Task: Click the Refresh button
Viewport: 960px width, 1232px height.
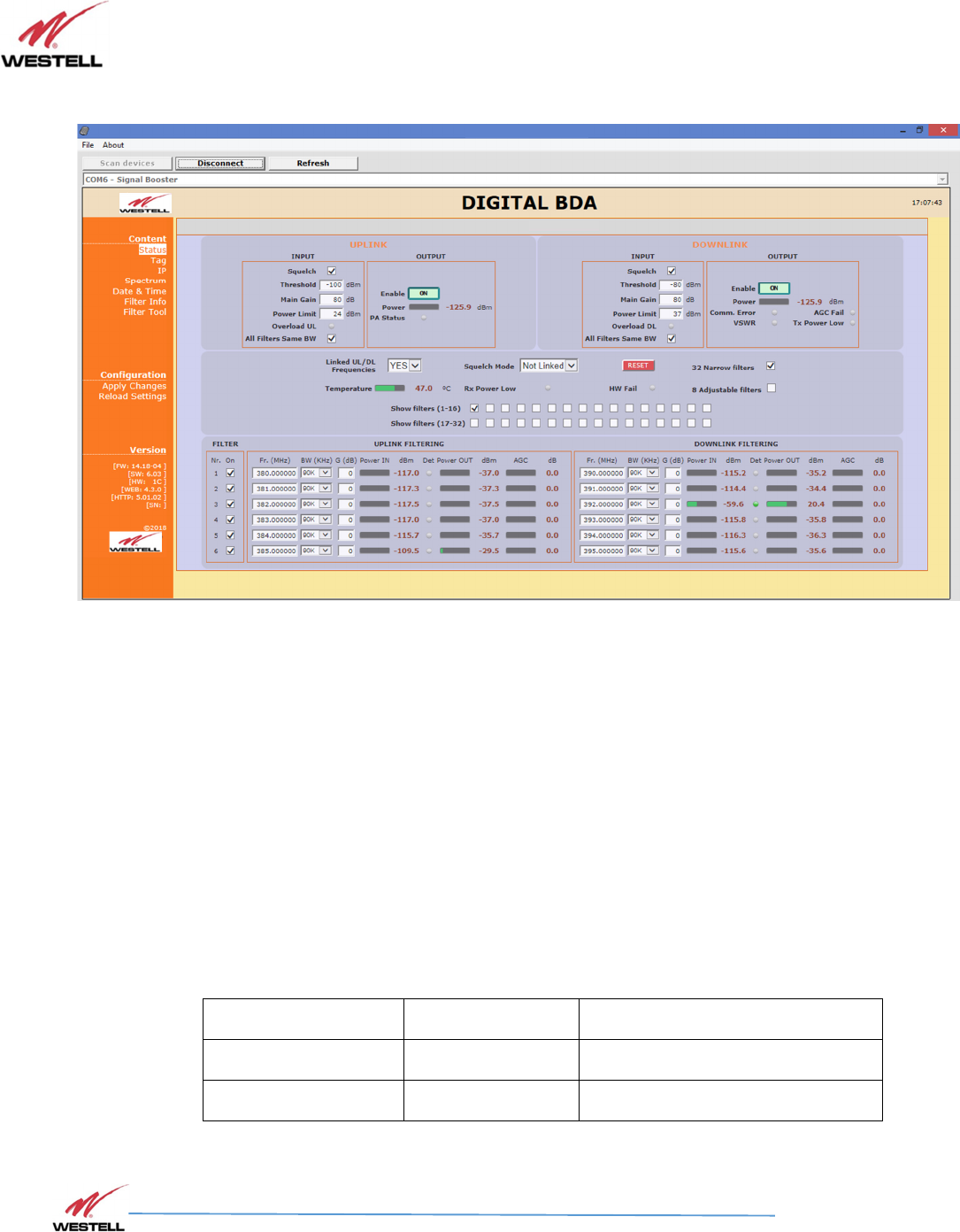Action: tap(313, 163)
